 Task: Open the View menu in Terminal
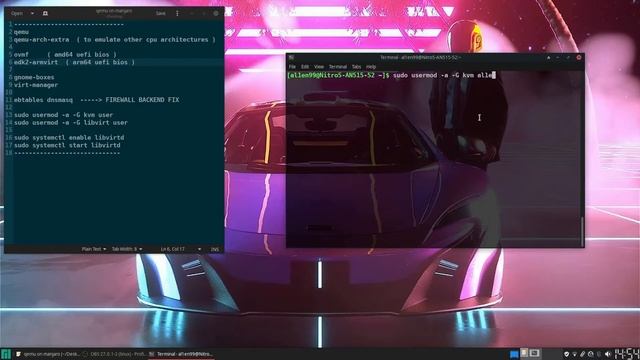coord(319,67)
